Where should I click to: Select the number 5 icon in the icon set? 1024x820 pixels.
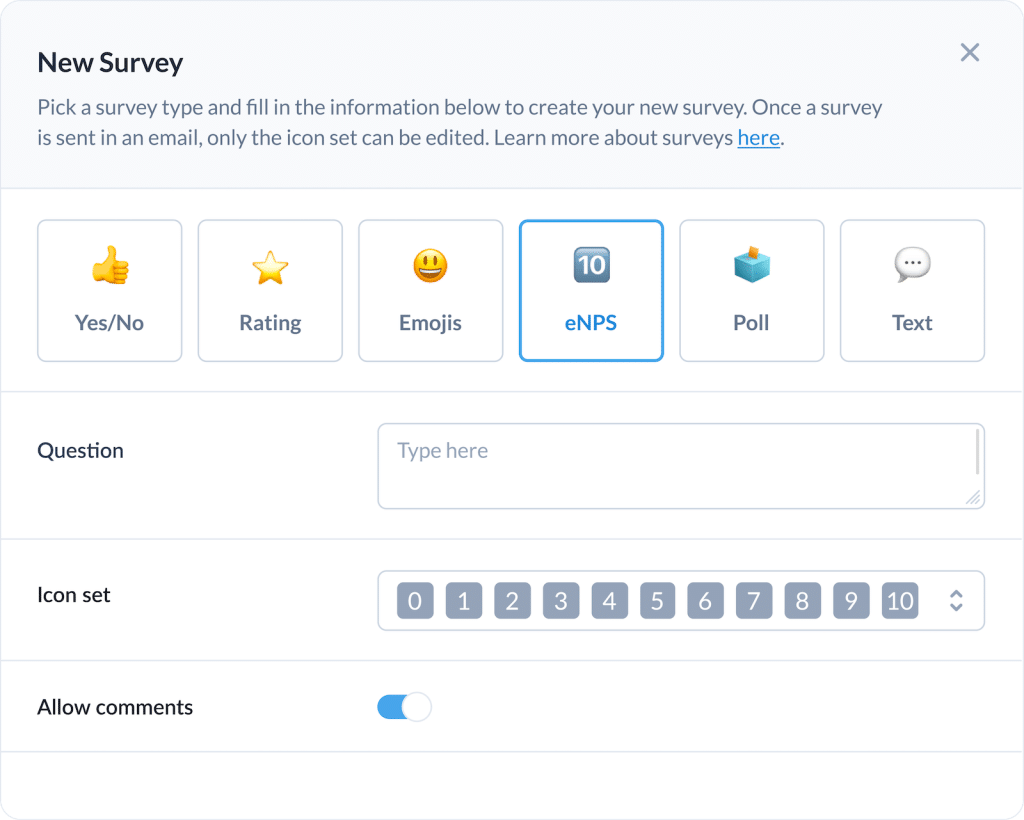coord(656,600)
